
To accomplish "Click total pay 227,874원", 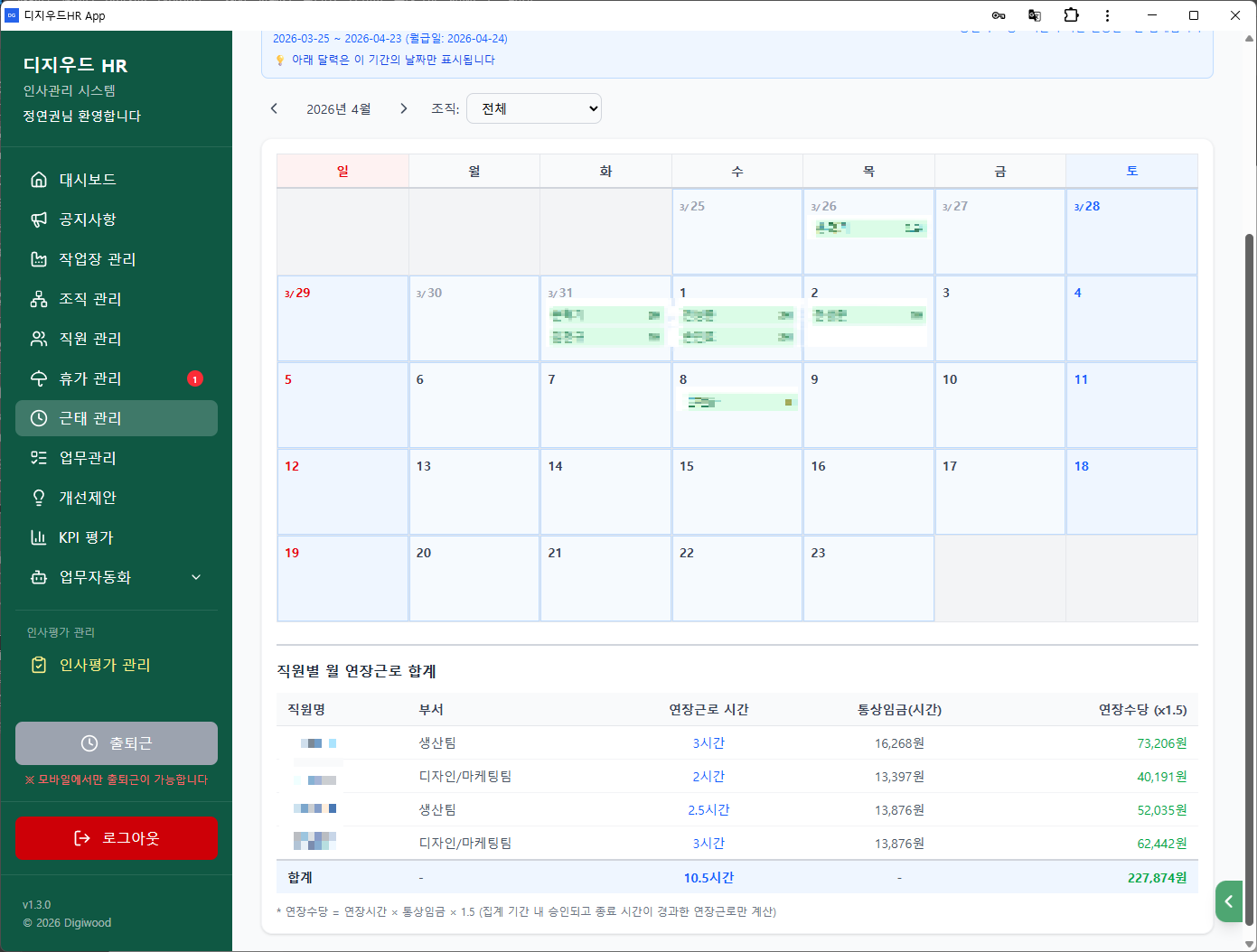I will pyautogui.click(x=1158, y=878).
